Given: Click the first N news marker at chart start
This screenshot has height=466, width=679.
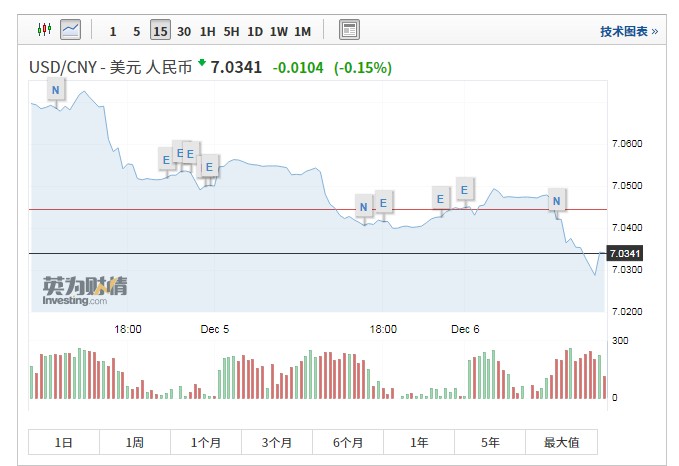Looking at the screenshot, I should coord(55,91).
